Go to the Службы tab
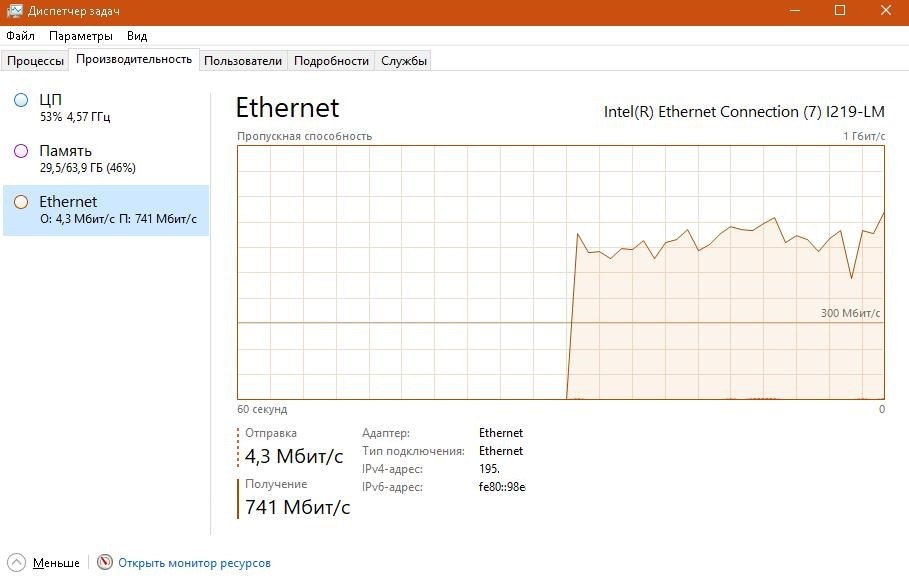Image resolution: width=909 pixels, height=587 pixels. tap(403, 61)
